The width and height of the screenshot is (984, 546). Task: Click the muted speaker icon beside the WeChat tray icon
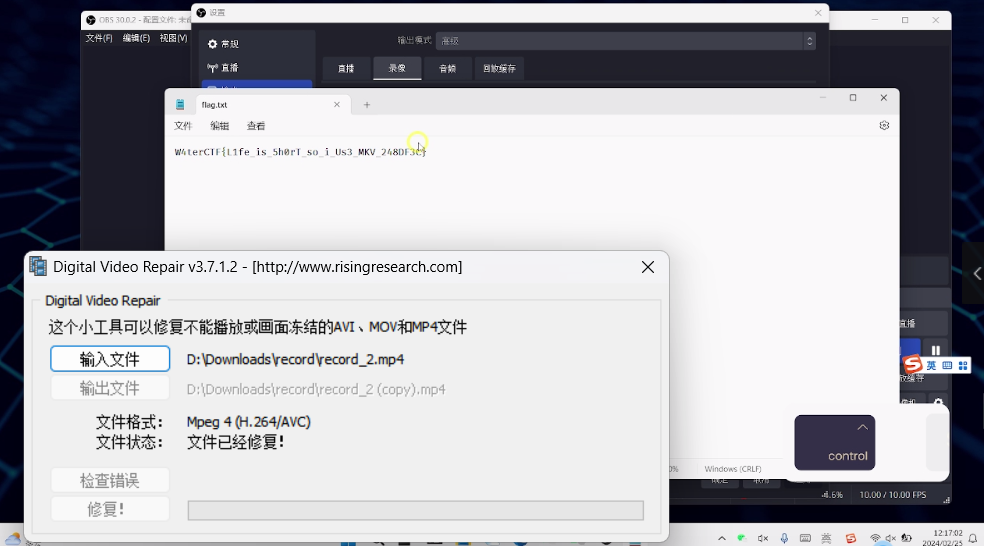pos(762,538)
